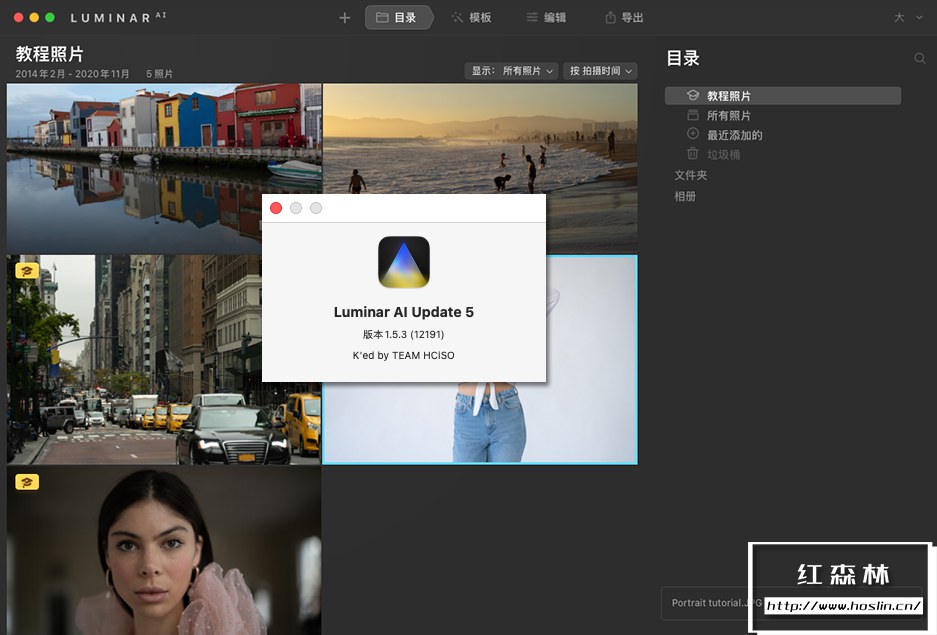Open the 导出 export tab
937x635 pixels.
(x=624, y=18)
